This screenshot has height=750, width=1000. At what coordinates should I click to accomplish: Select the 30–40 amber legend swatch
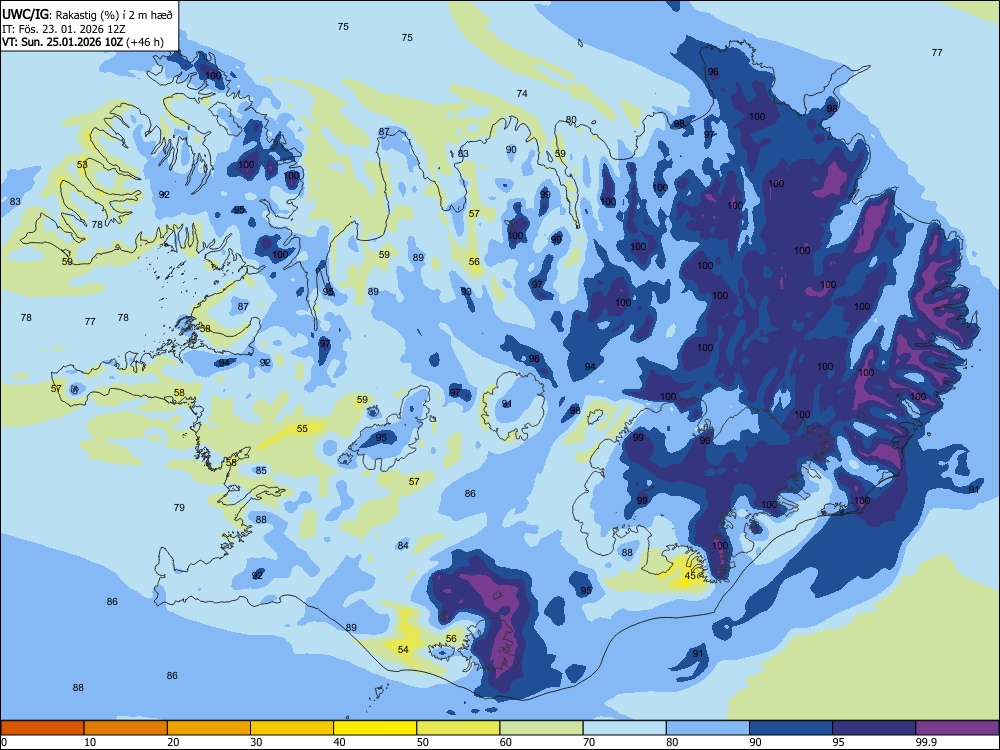tap(292, 728)
